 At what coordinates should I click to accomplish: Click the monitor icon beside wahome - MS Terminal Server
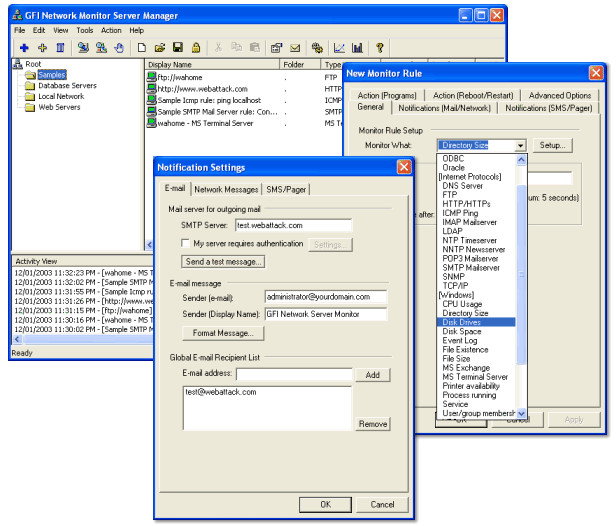pos(151,123)
